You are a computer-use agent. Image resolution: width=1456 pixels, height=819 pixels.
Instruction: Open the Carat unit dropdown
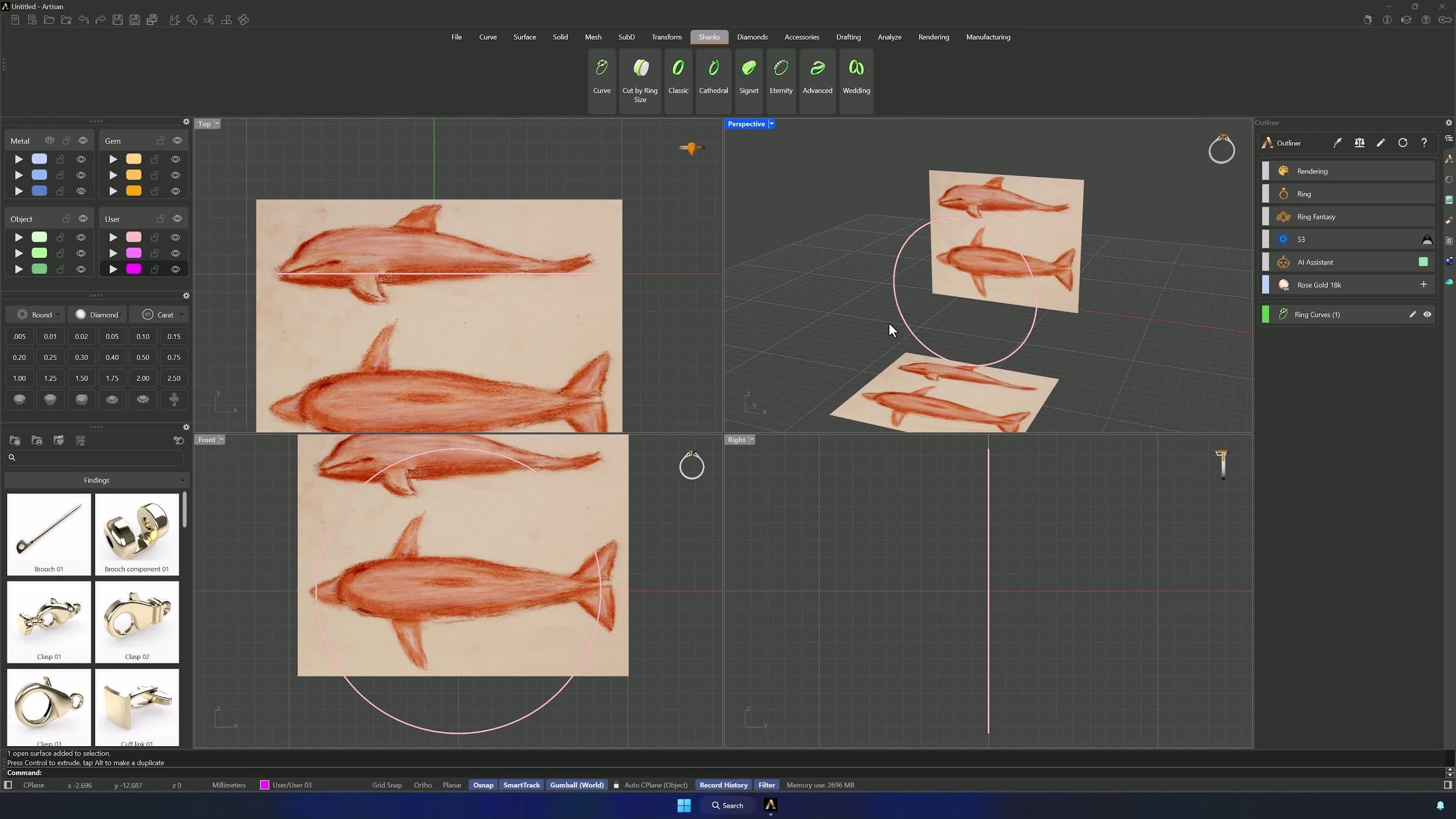[x=158, y=315]
